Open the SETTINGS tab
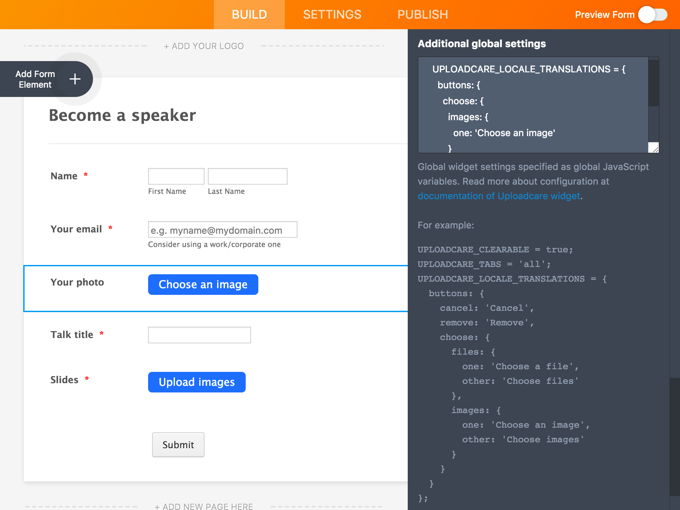 click(x=332, y=14)
